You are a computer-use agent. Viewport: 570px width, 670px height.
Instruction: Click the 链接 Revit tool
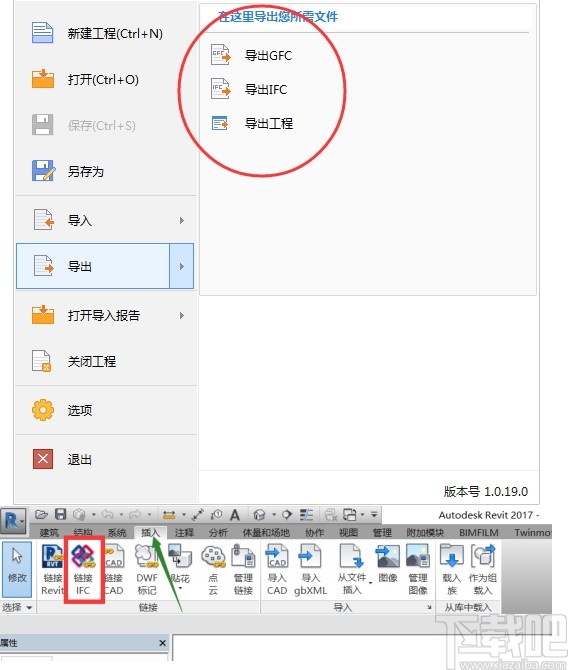click(52, 570)
